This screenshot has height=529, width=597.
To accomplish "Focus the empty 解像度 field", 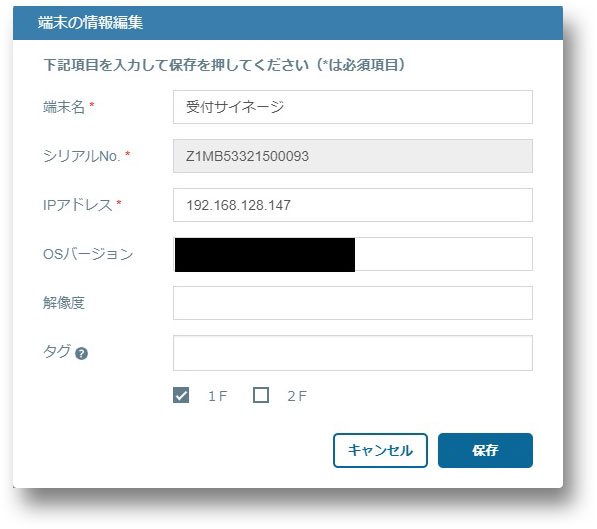I will tap(353, 303).
